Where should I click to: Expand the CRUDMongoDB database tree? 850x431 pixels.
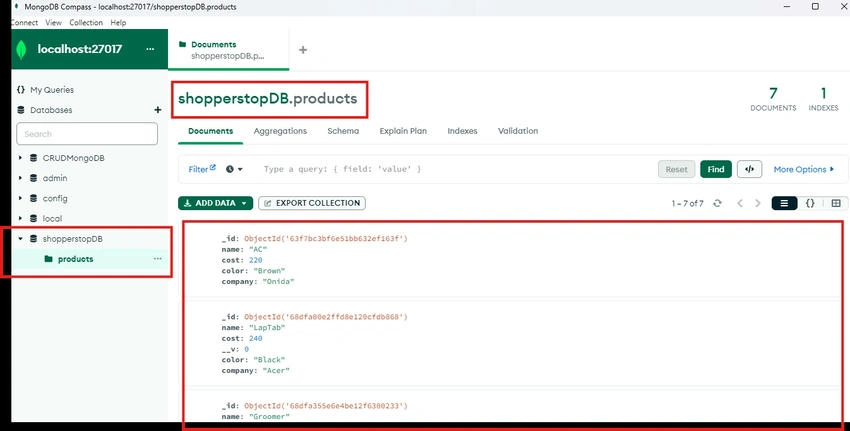(x=21, y=158)
